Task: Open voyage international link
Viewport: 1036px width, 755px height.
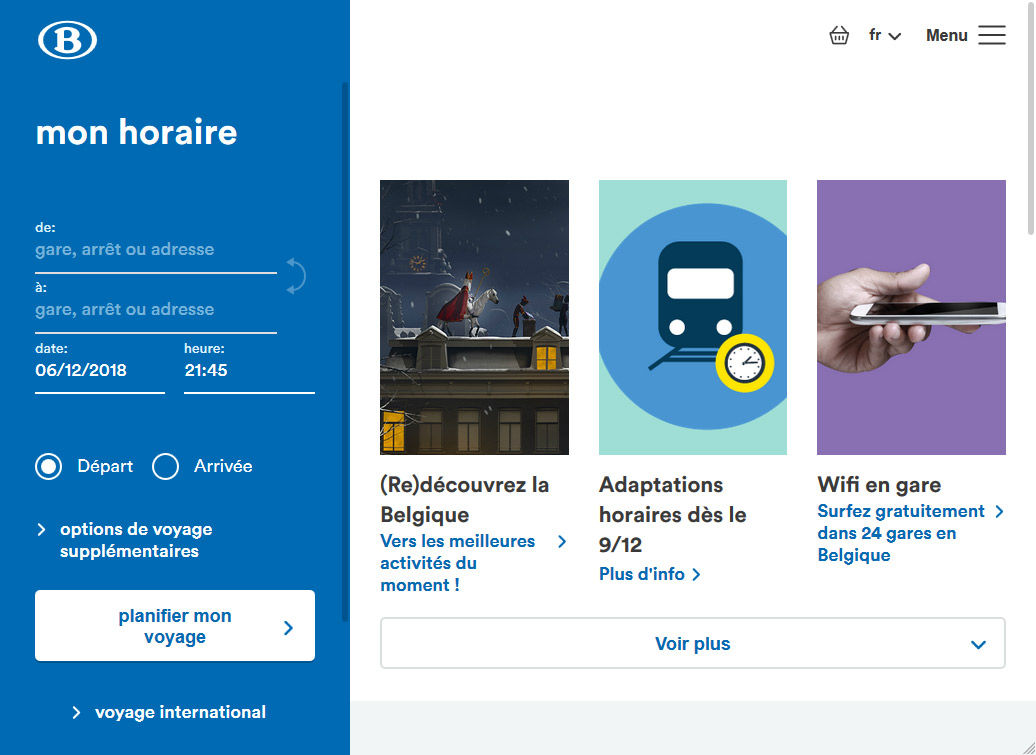Action: pos(169,712)
